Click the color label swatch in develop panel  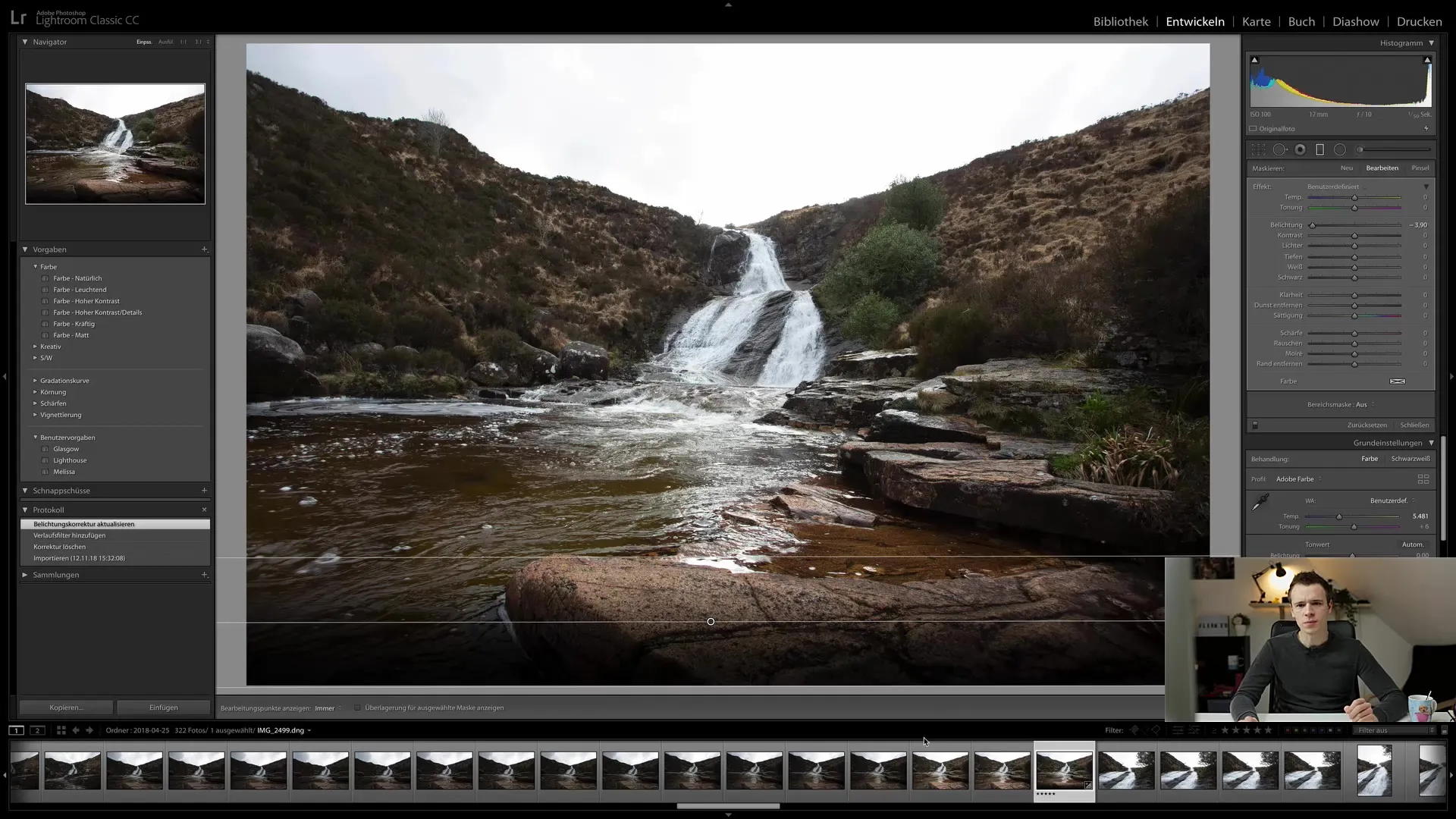tap(1397, 381)
